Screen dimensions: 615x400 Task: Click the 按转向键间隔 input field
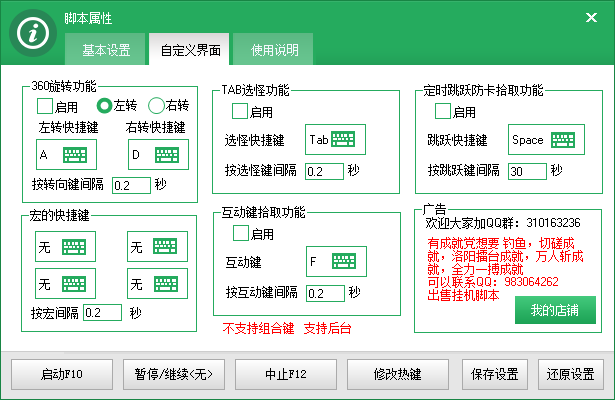(x=131, y=185)
